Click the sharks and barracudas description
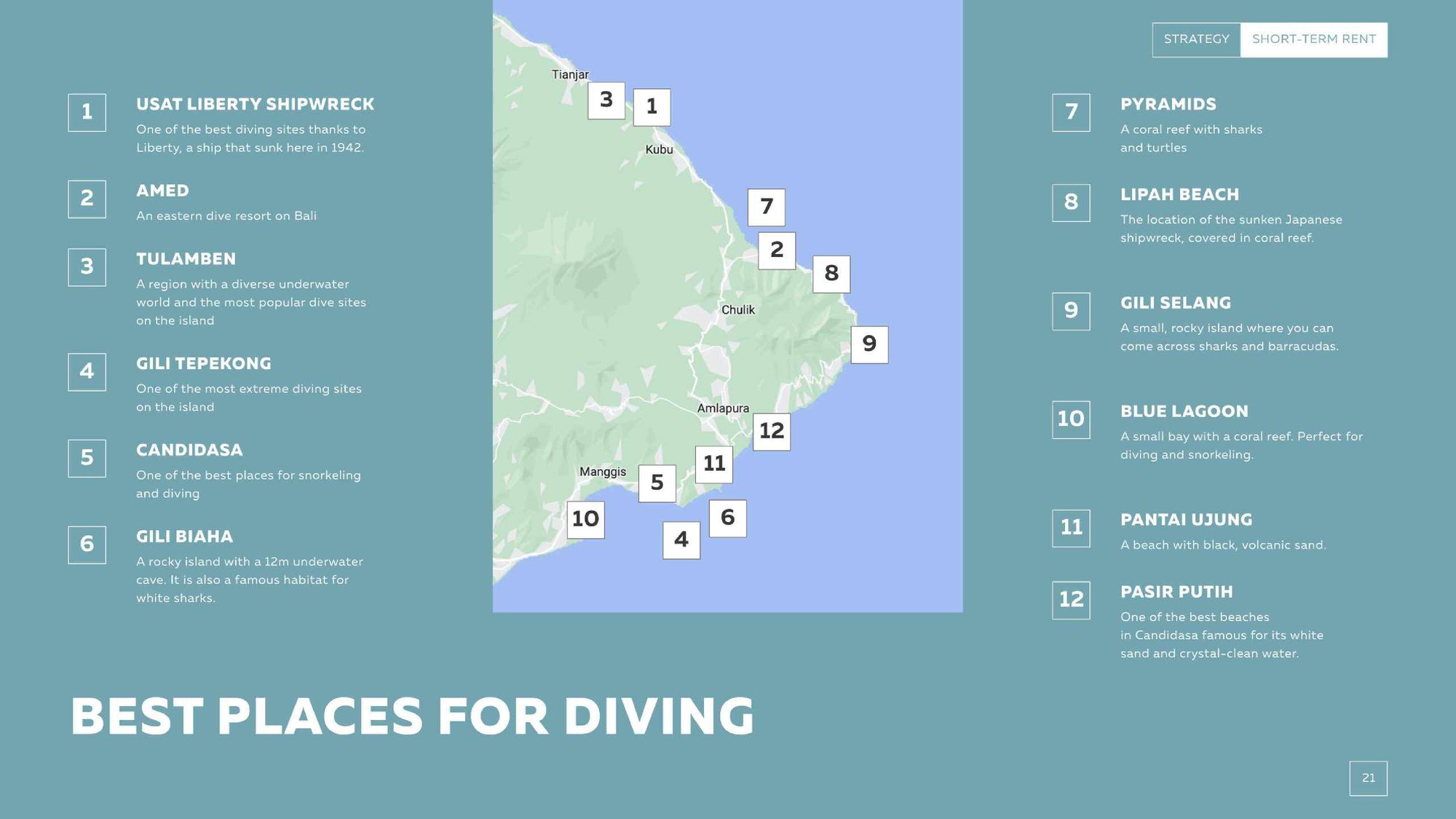1456x819 pixels. coord(1230,337)
